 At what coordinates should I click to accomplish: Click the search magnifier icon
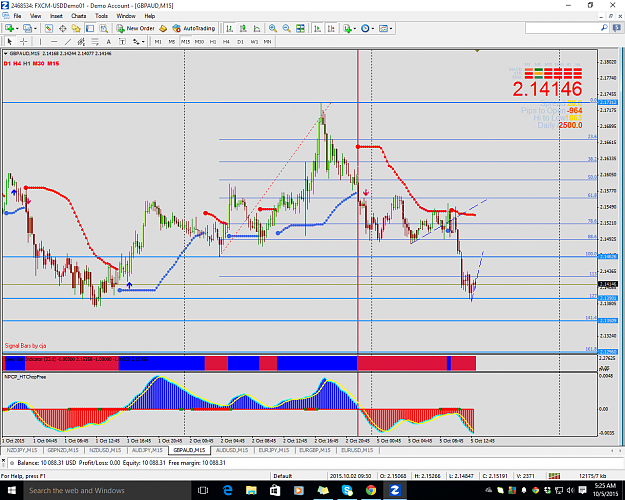[604, 28]
